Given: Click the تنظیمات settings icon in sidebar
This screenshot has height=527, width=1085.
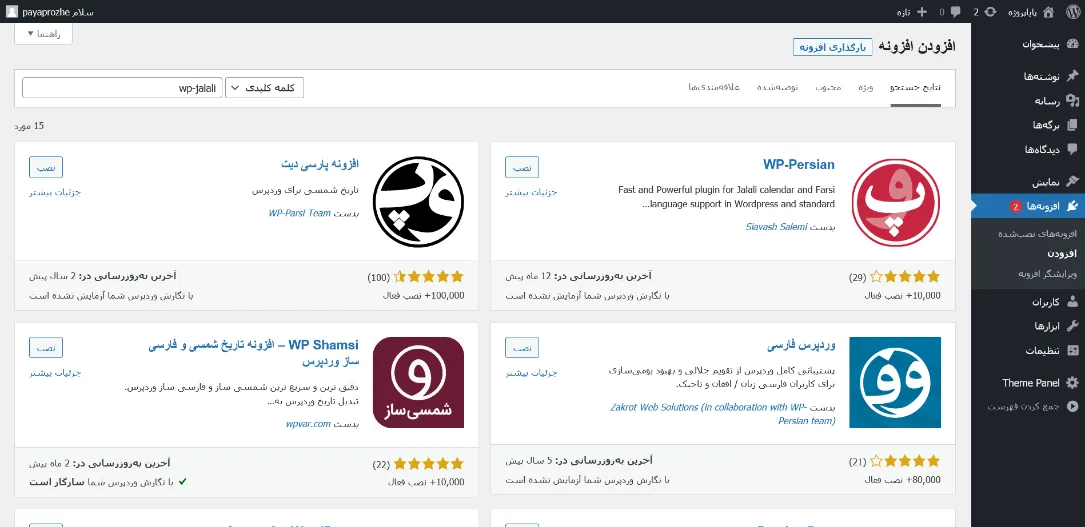Looking at the screenshot, I should pyautogui.click(x=1072, y=351).
